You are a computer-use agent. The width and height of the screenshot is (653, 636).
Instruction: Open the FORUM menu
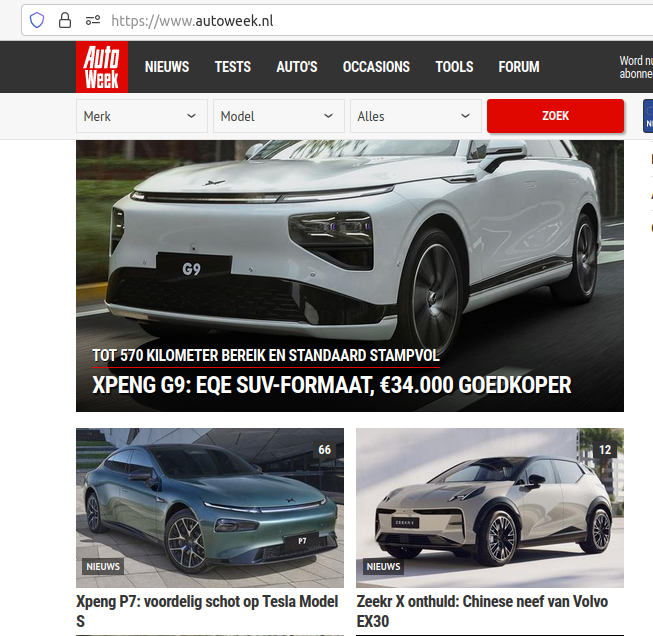click(519, 67)
